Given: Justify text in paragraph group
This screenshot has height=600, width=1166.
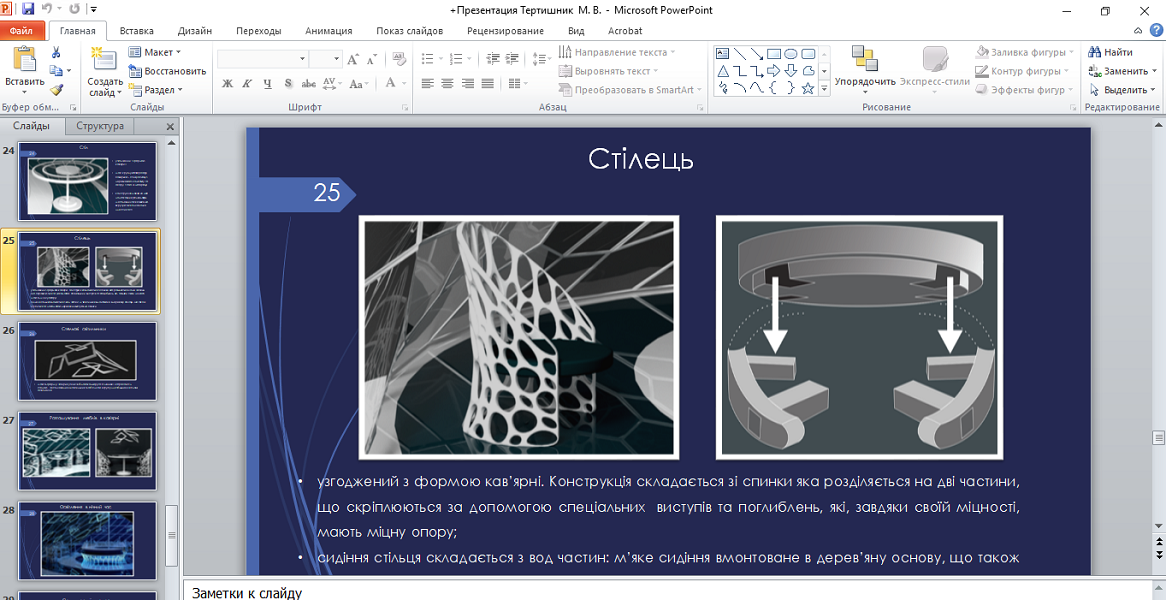Looking at the screenshot, I should pos(487,83).
